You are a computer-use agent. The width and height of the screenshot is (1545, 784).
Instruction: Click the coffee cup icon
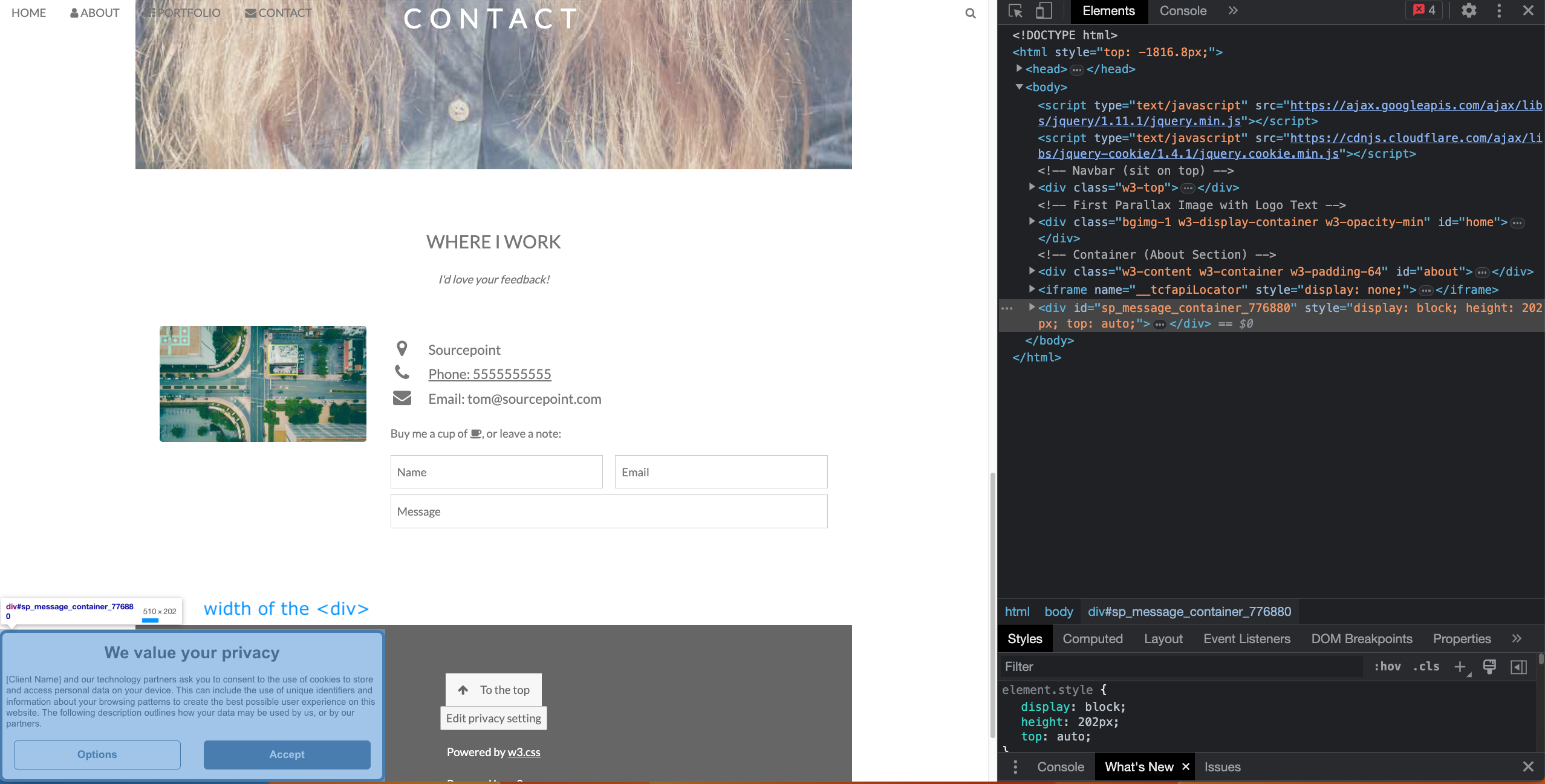[476, 433]
